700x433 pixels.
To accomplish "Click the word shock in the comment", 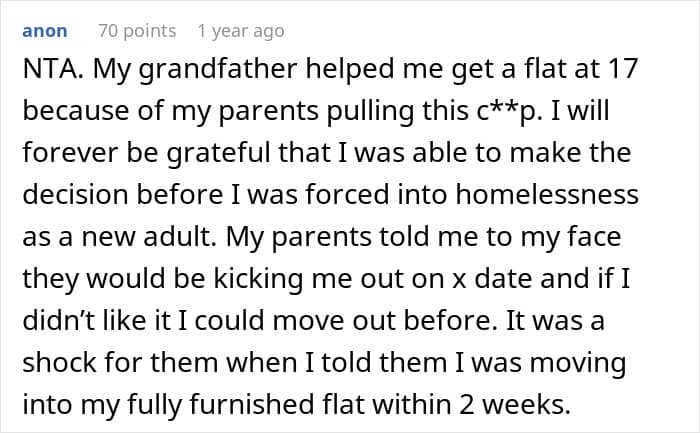I will tap(59, 362).
